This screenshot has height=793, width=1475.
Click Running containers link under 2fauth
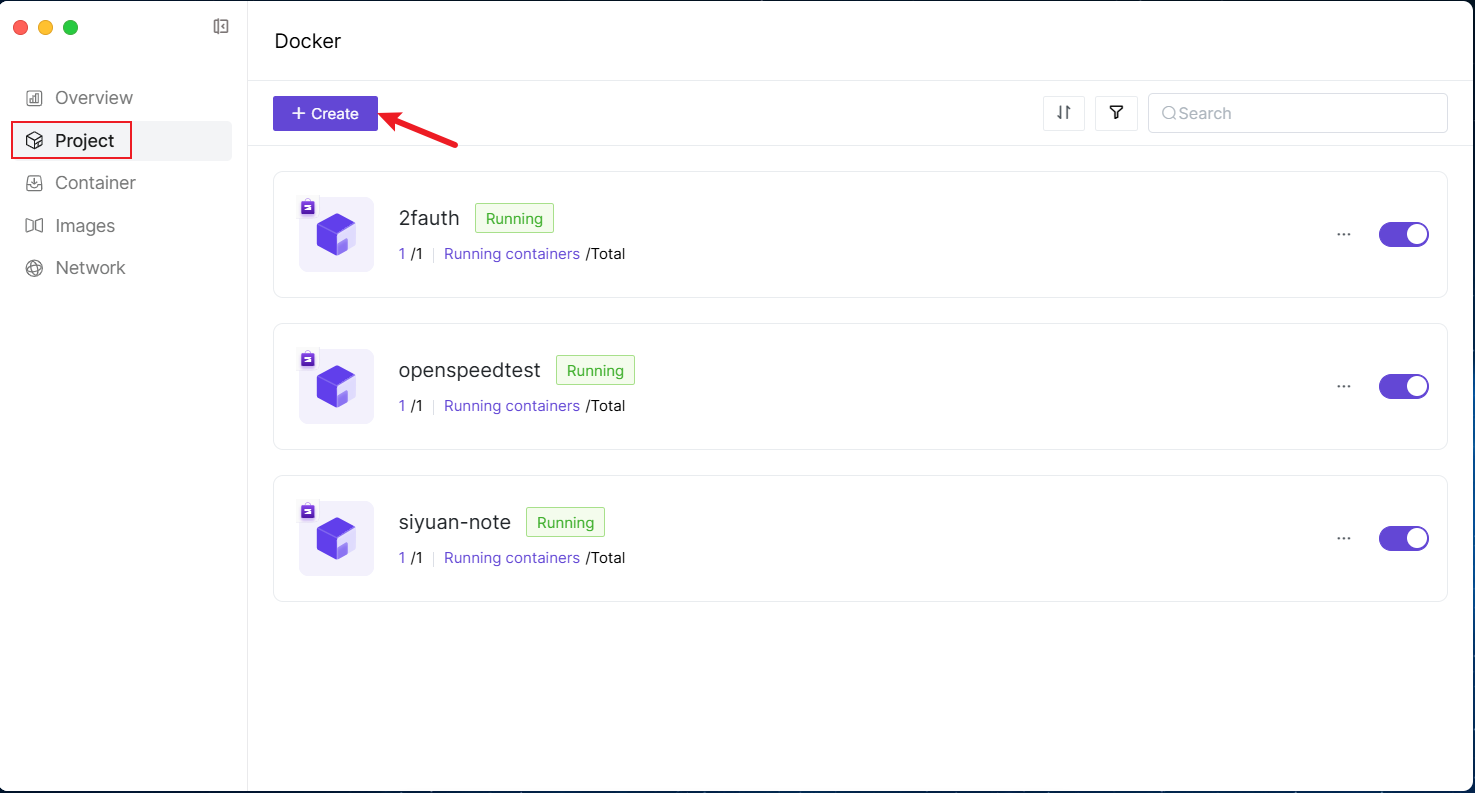[511, 254]
